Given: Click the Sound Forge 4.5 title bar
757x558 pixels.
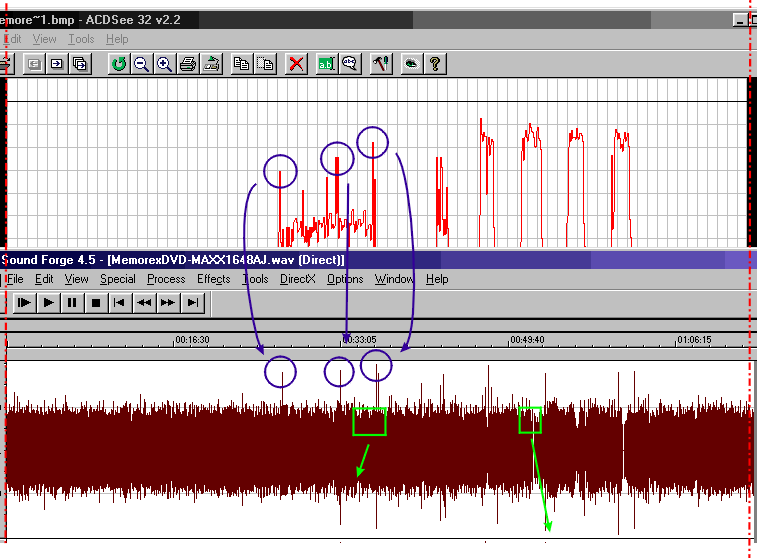Looking at the screenshot, I should [377, 260].
